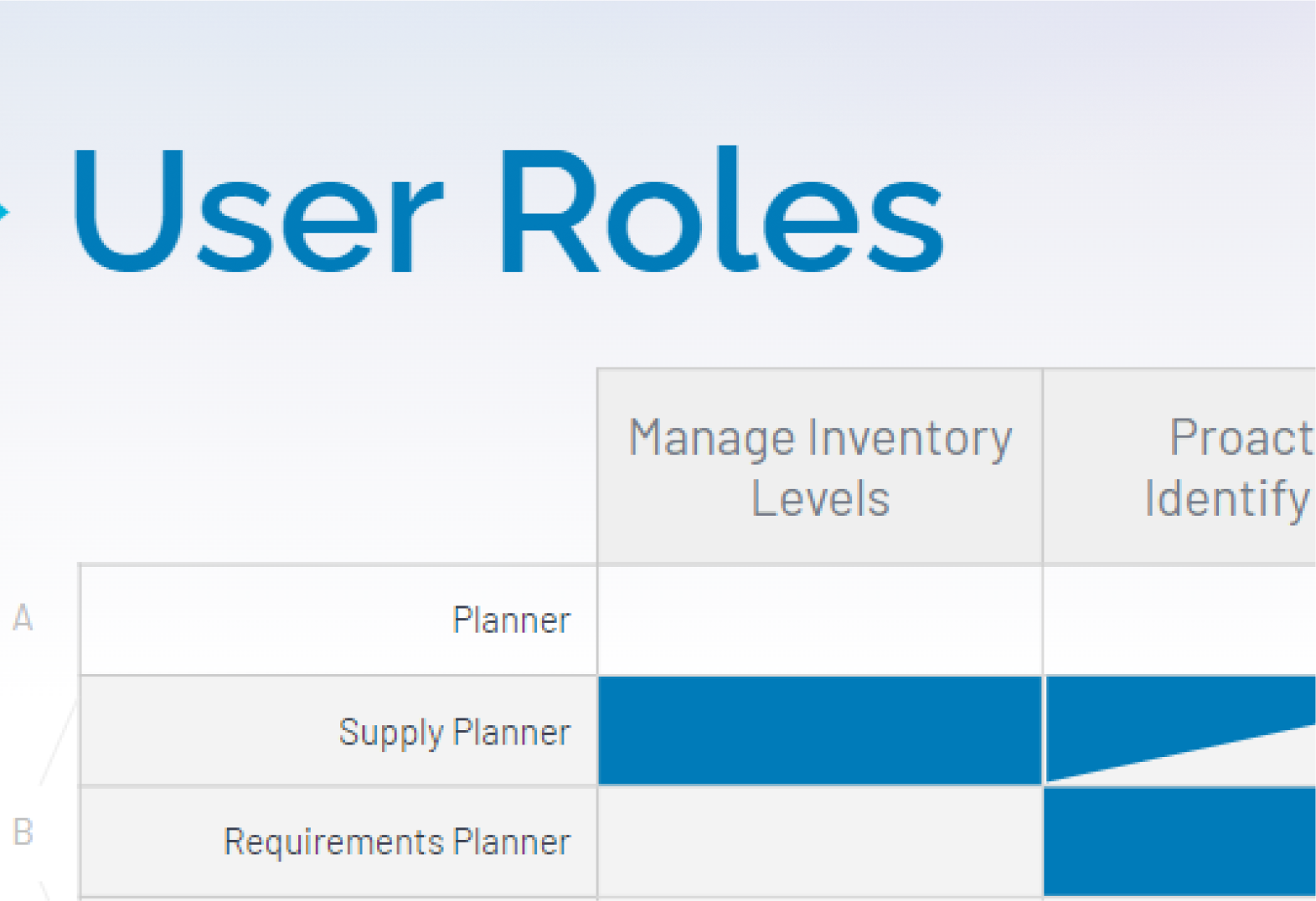This screenshot has width=1316, height=901.
Task: Click the group letter A marker
Action: 23,618
